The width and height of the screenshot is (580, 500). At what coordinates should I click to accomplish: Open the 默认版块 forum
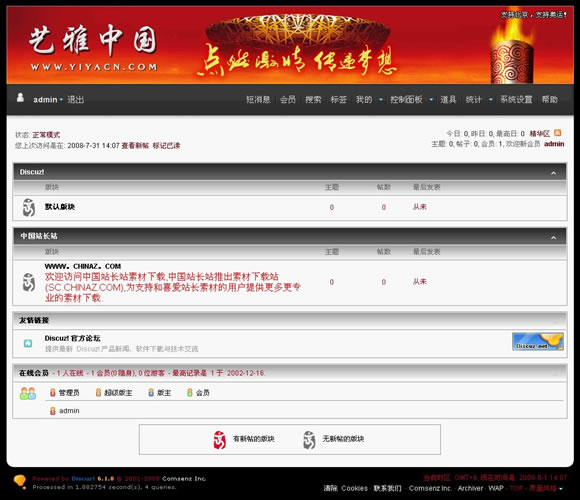60,206
